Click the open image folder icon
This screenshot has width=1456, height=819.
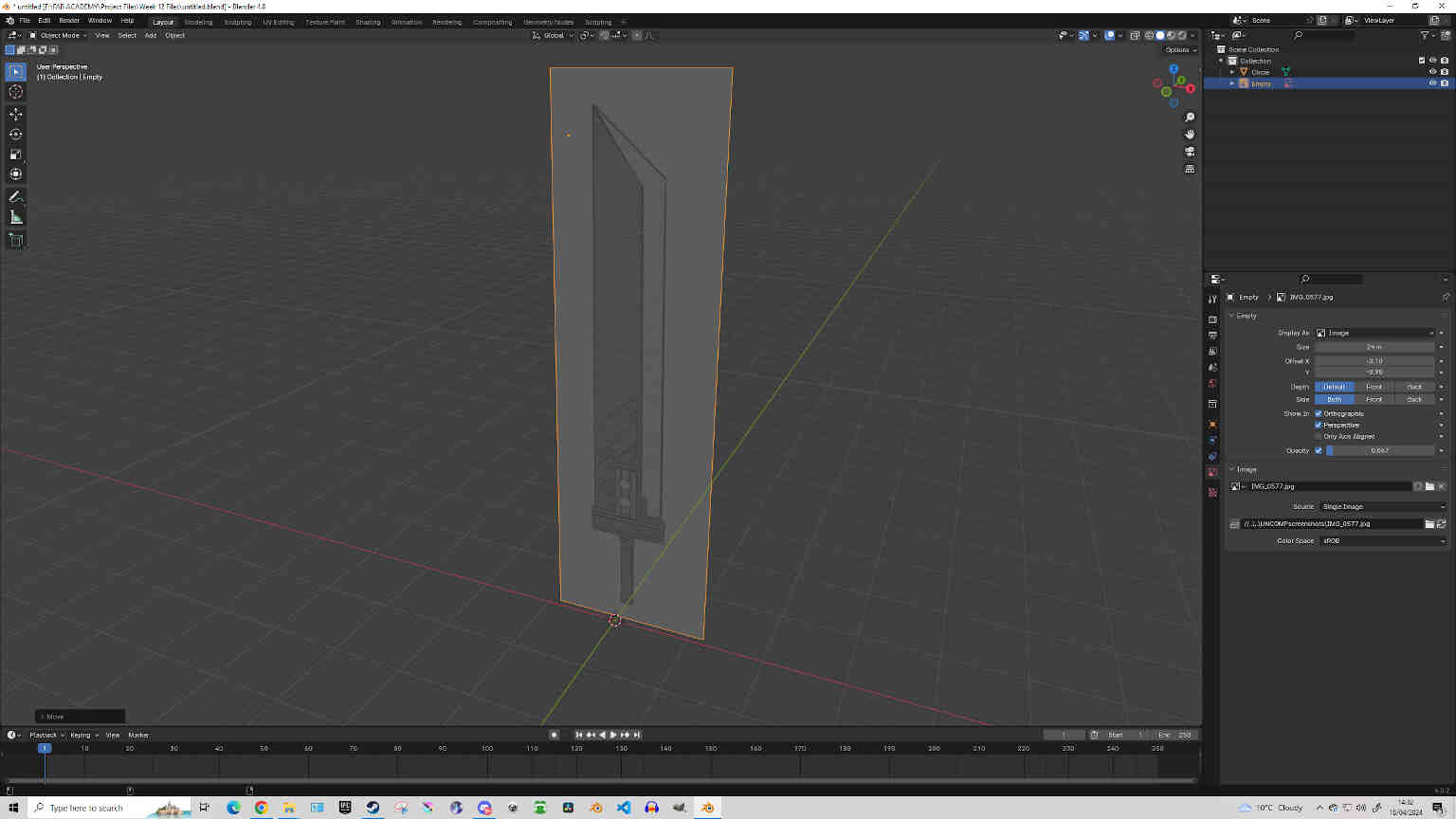point(1429,486)
